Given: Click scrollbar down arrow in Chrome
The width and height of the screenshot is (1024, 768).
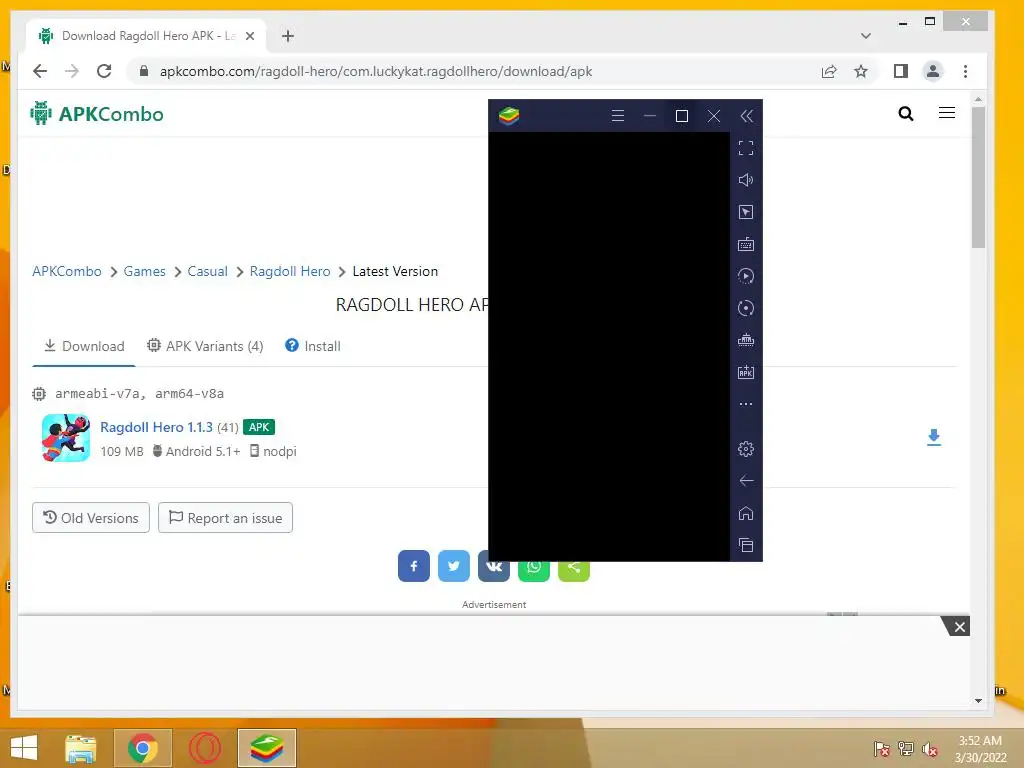Looking at the screenshot, I should (978, 701).
